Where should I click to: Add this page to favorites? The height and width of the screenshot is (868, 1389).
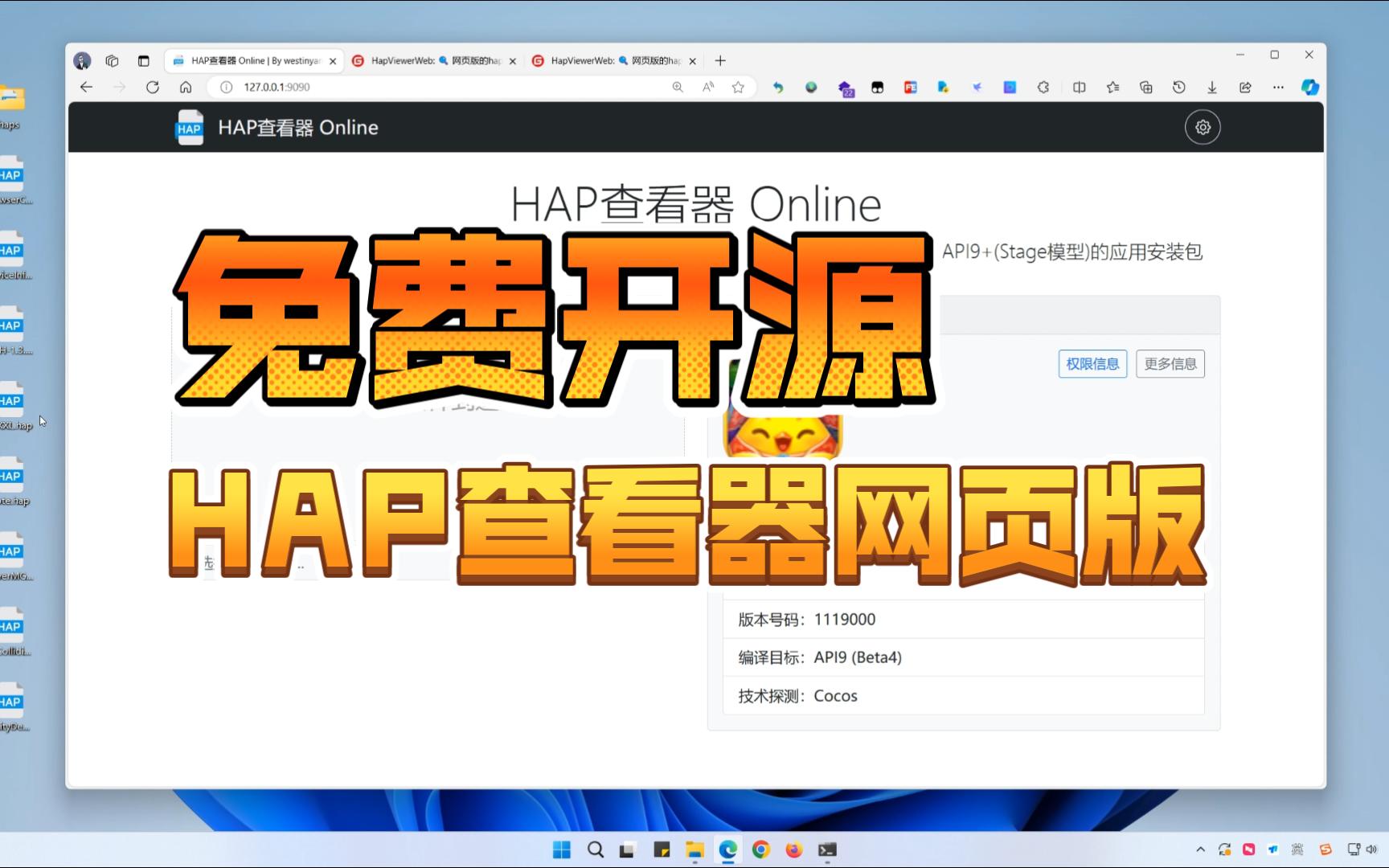tap(738, 87)
